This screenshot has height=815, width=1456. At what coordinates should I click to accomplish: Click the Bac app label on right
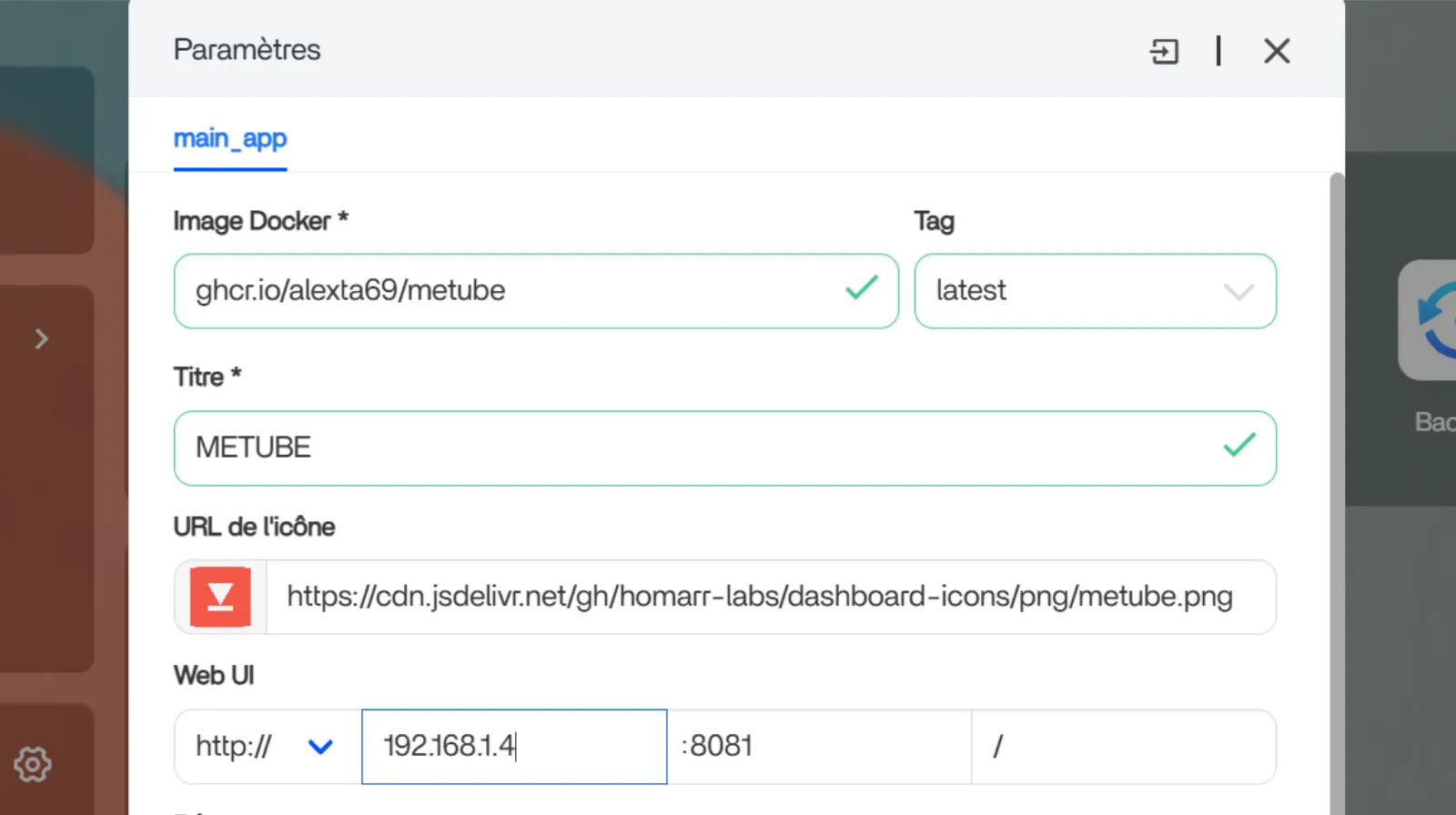pos(1434,422)
